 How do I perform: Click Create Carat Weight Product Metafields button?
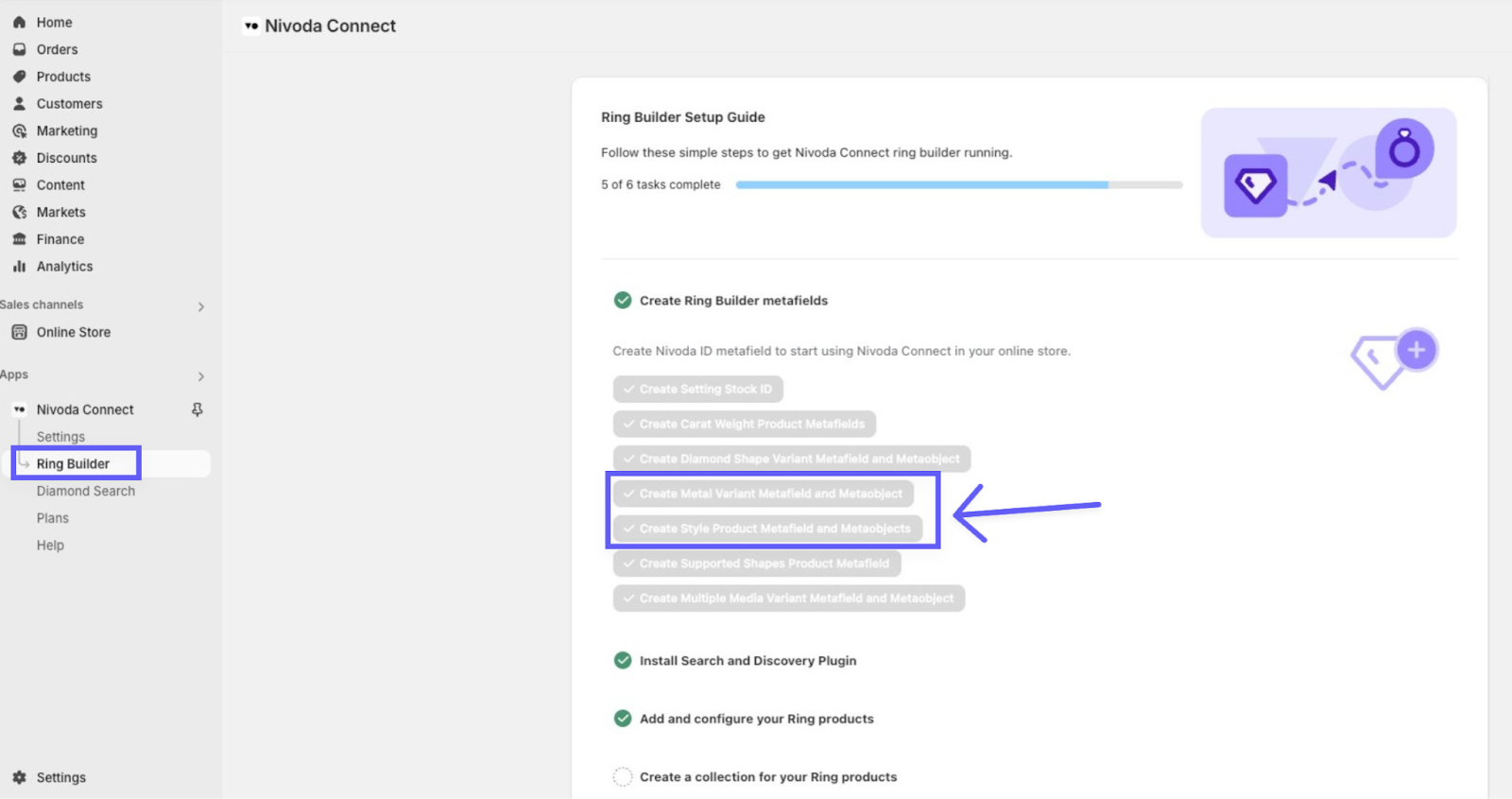click(745, 424)
